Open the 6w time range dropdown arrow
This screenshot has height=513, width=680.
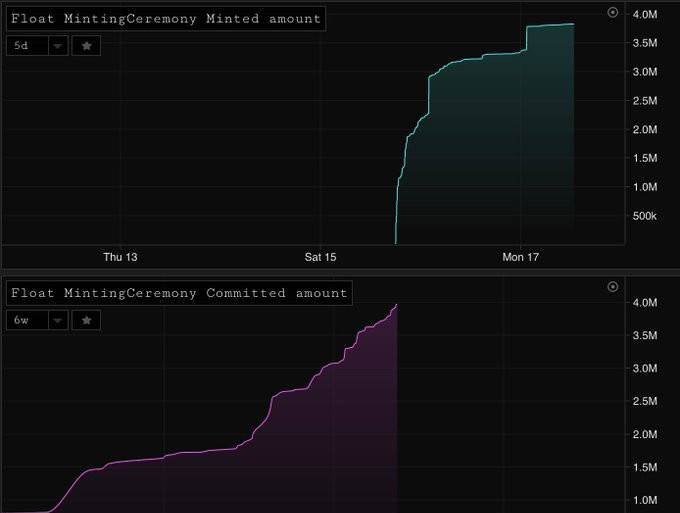tap(58, 320)
